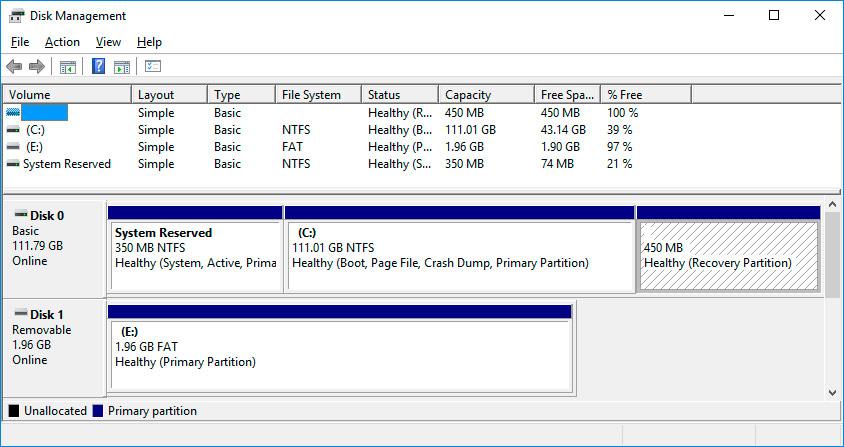This screenshot has width=844, height=447.
Task: Open Help via blue question icon
Action: (x=99, y=66)
